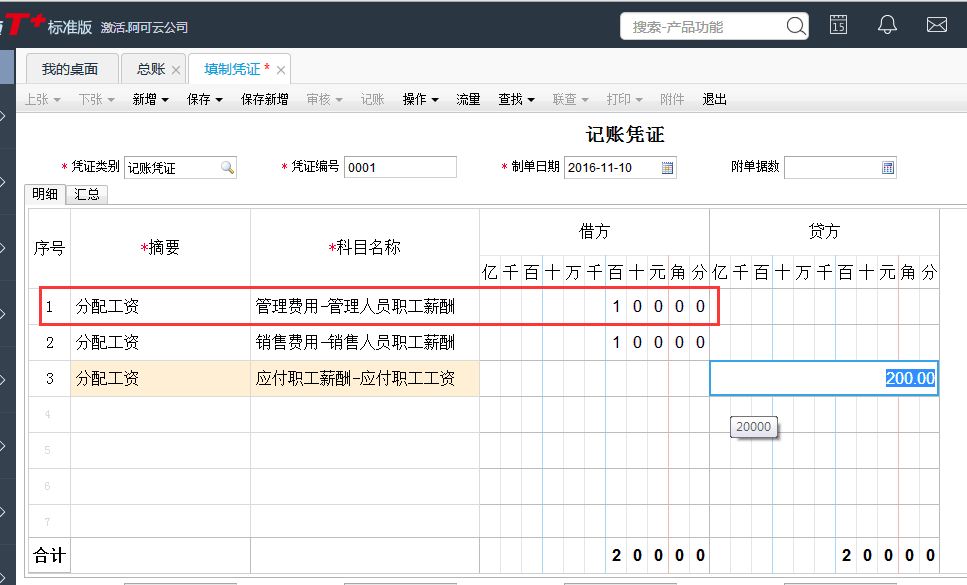Open the 保存 dropdown arrow
The width and height of the screenshot is (967, 585).
(220, 99)
